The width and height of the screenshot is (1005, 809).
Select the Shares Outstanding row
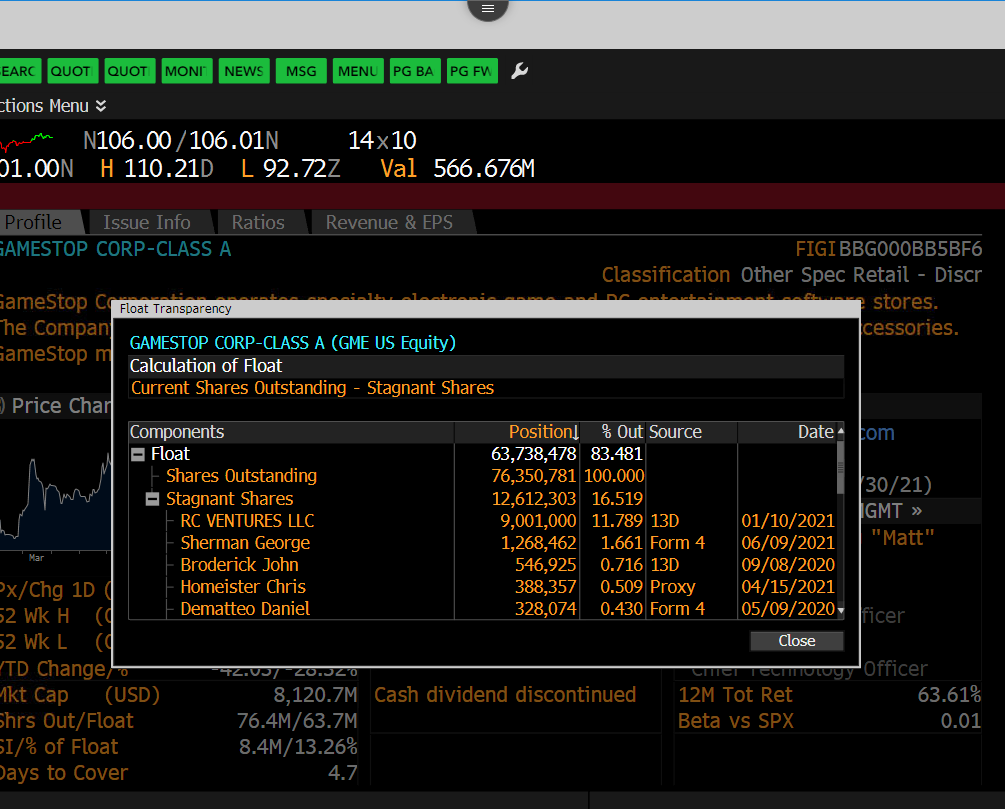[x=483, y=476]
